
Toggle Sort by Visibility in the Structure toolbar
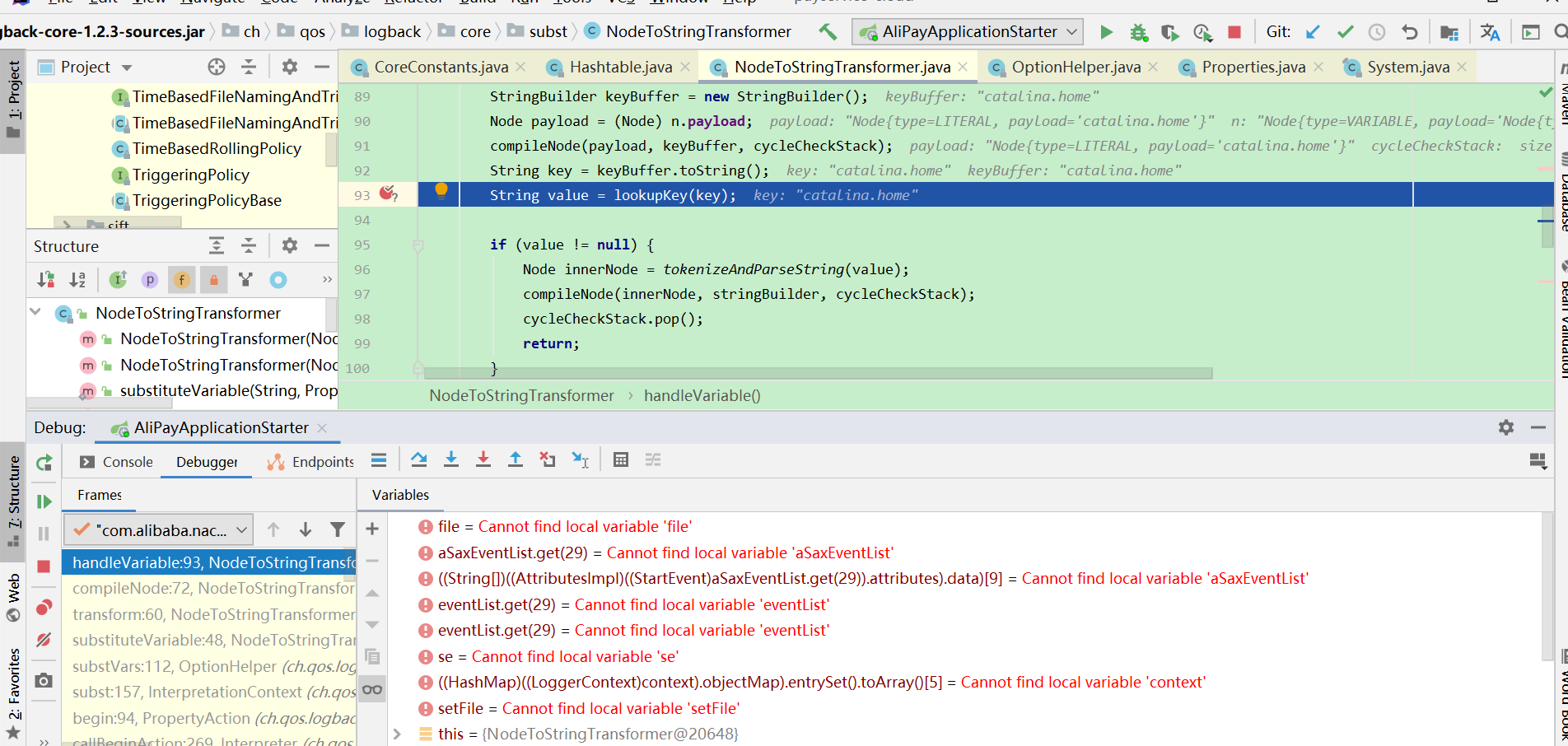click(x=45, y=280)
